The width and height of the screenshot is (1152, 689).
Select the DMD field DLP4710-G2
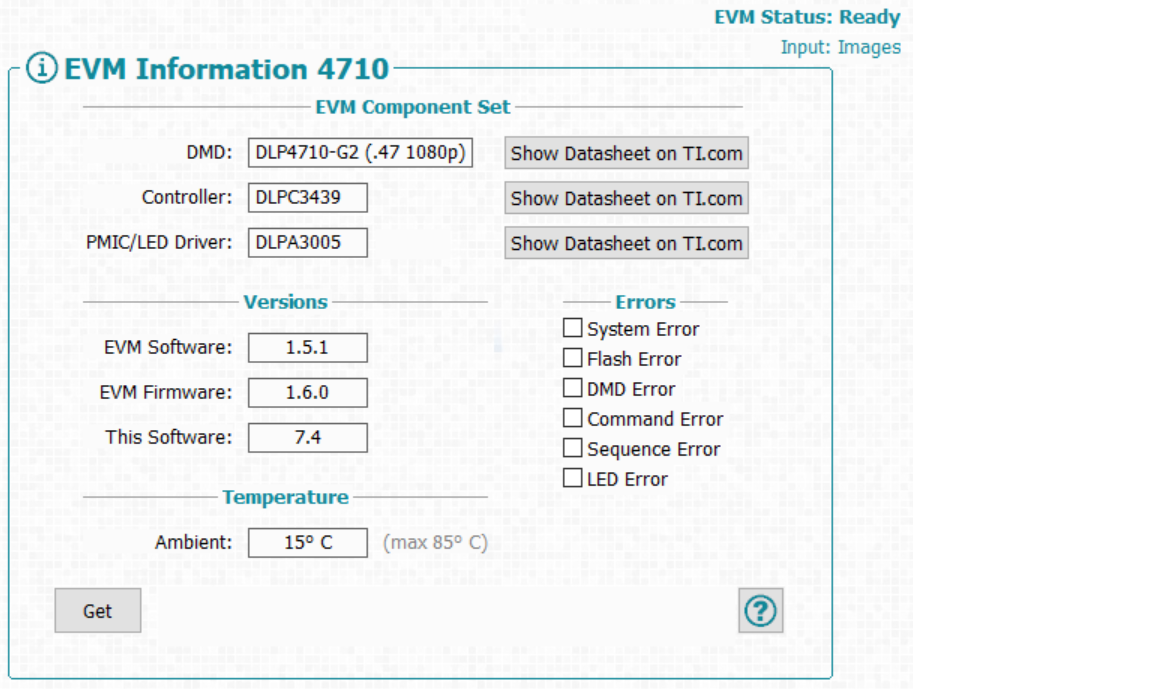[x=360, y=153]
